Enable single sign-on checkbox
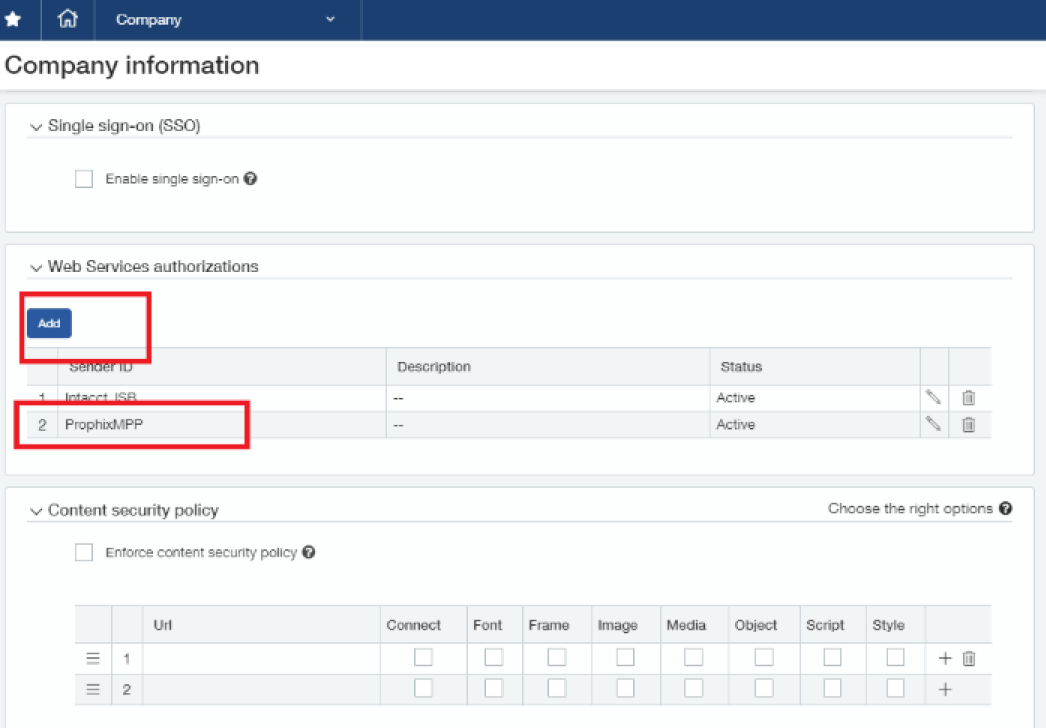1046x728 pixels. pyautogui.click(x=84, y=179)
